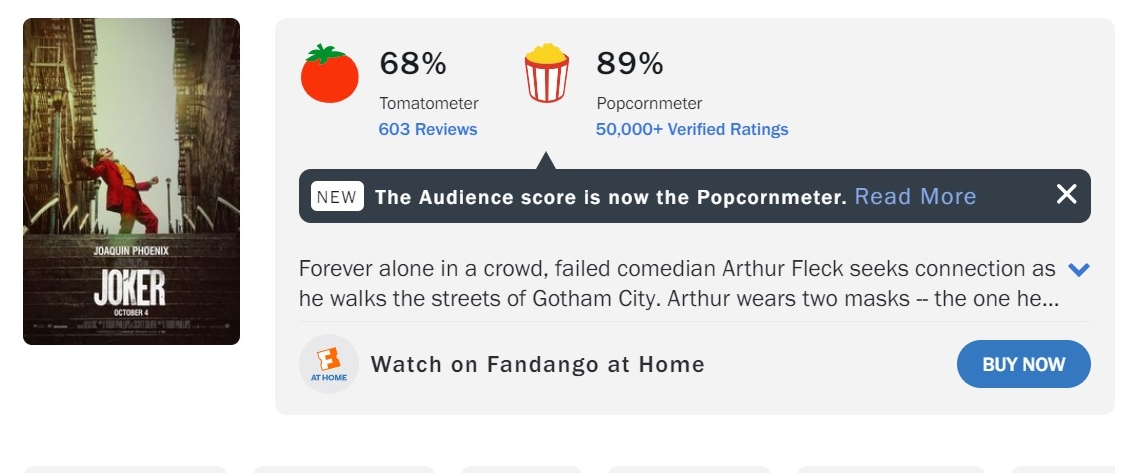Click the red tomato Tomatometer icon
Viewport: 1133px width, 473px height.
(x=329, y=74)
